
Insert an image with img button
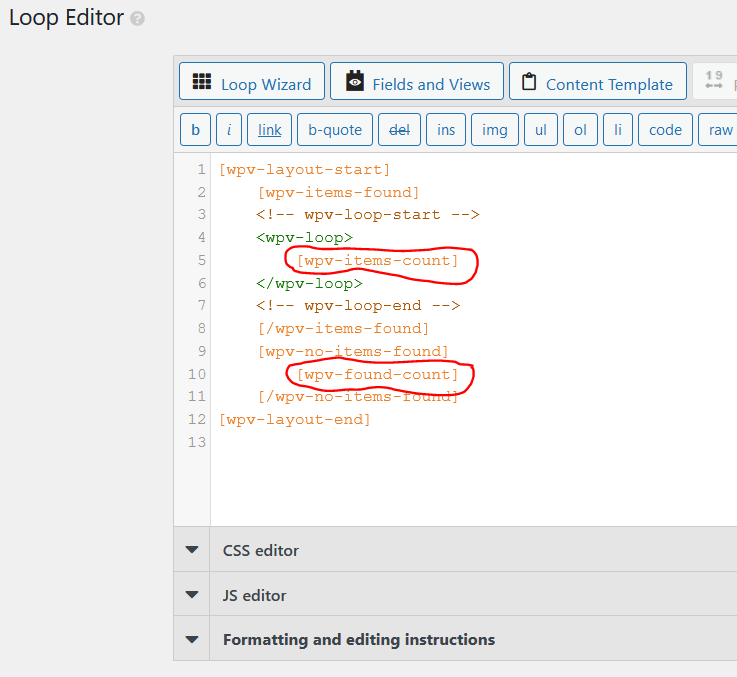click(494, 130)
